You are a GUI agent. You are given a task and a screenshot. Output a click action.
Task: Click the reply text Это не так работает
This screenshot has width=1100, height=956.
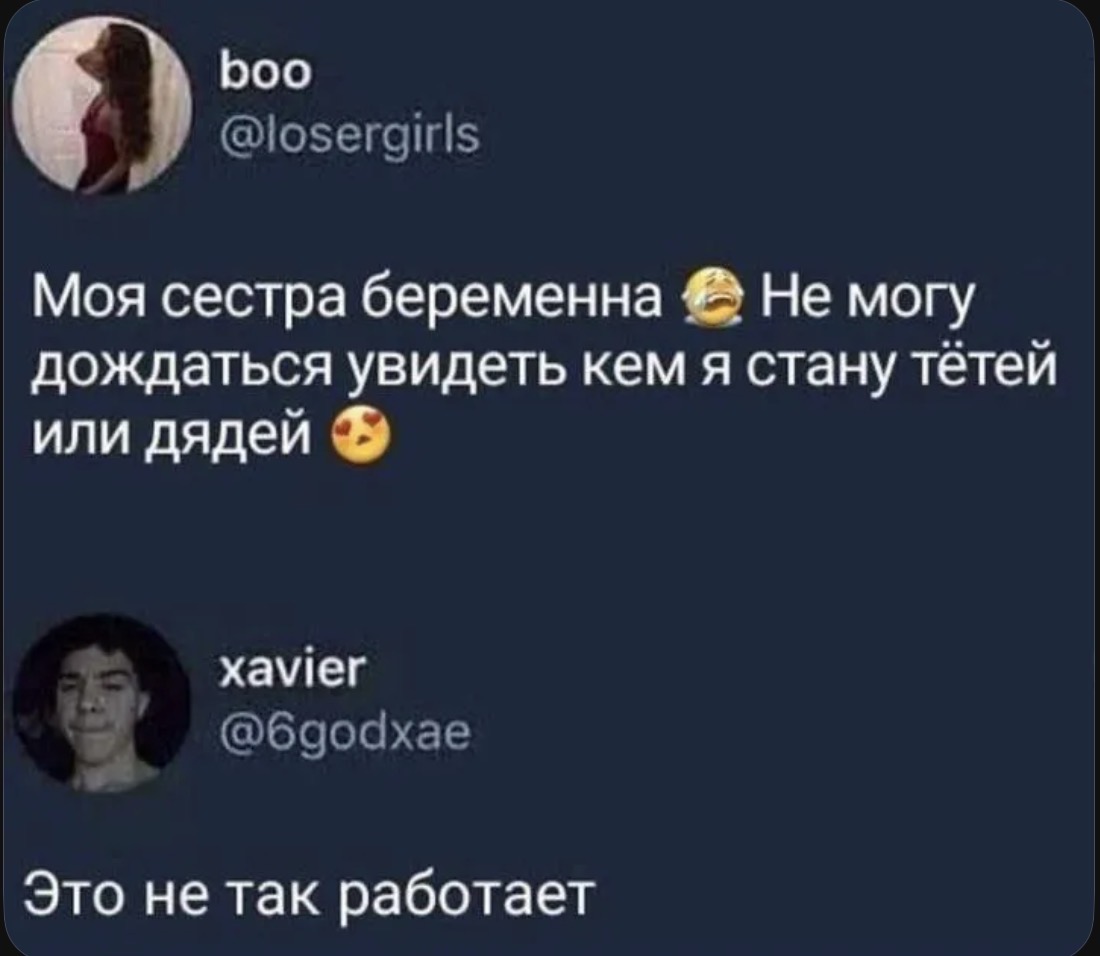(311, 894)
